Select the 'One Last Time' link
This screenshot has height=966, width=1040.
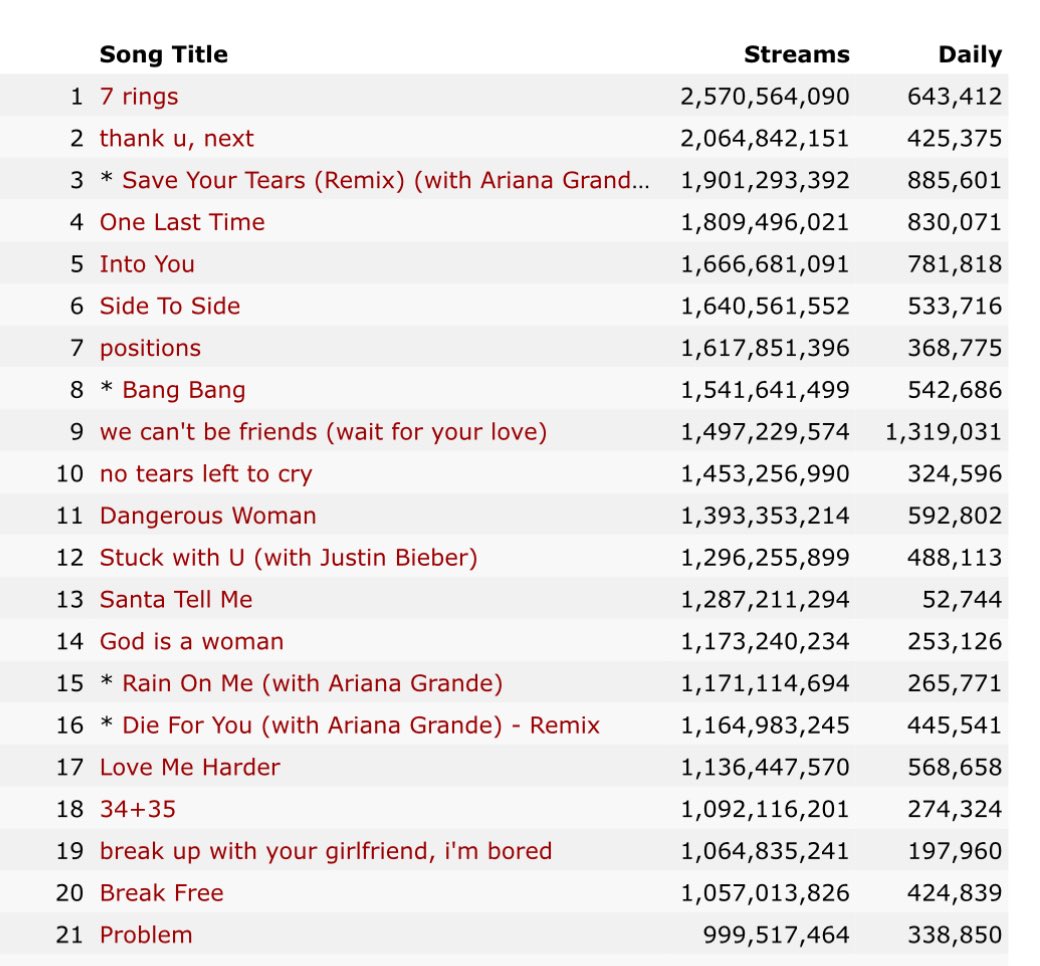(182, 222)
